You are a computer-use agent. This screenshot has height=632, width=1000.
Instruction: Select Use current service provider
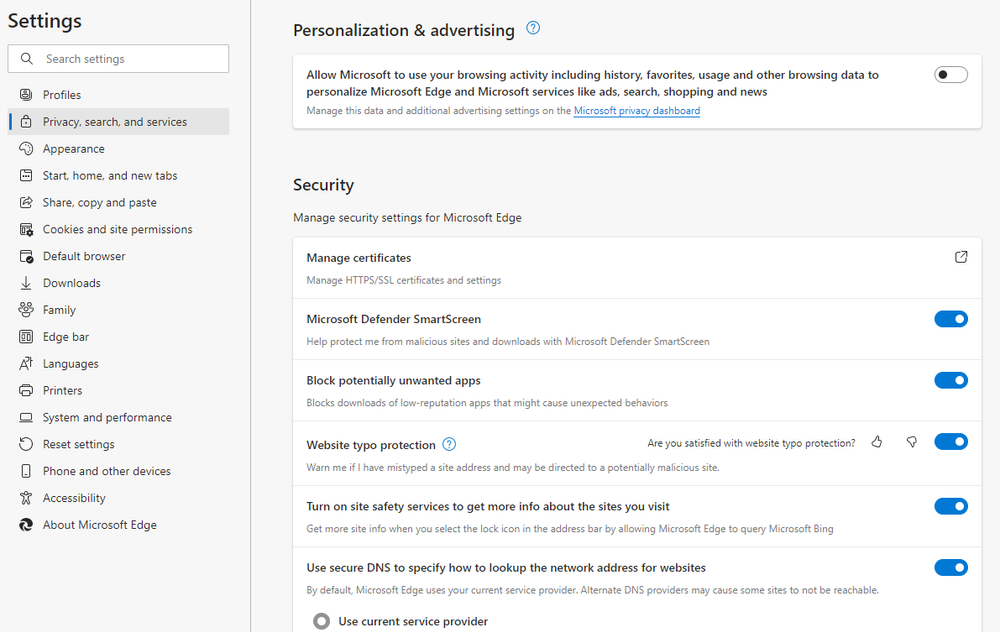pyautogui.click(x=321, y=620)
